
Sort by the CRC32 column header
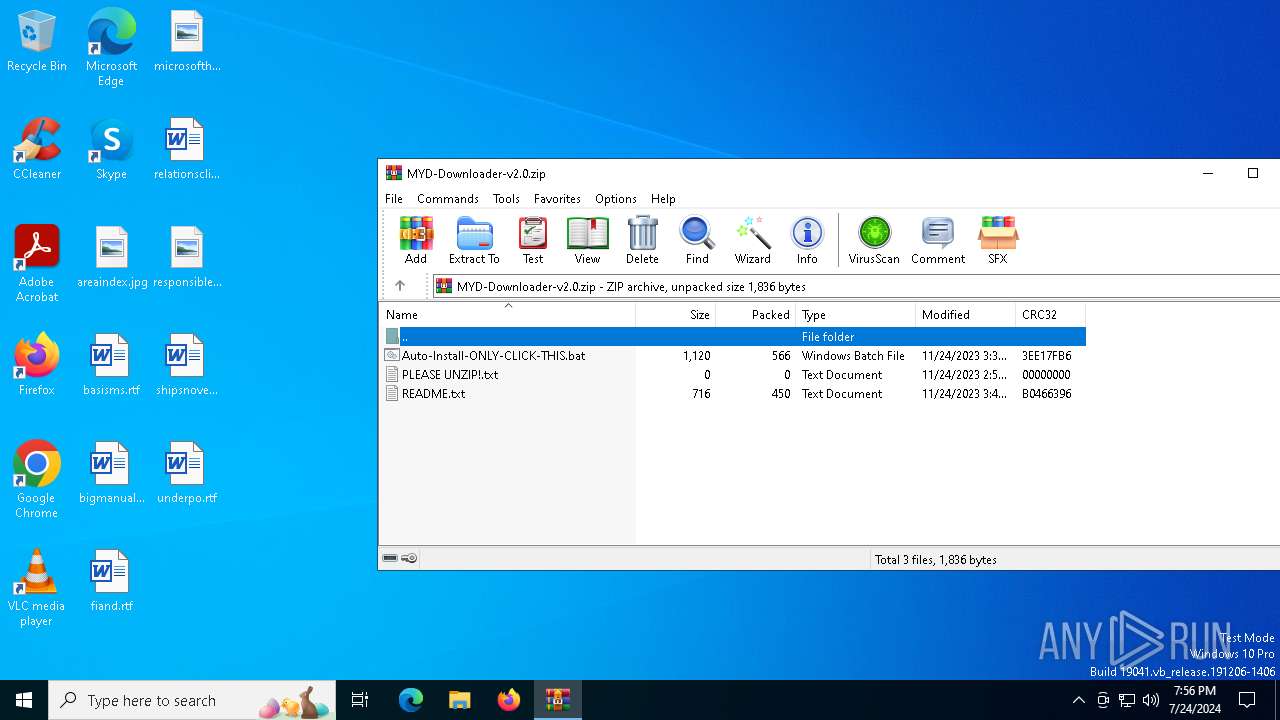pyautogui.click(x=1050, y=314)
